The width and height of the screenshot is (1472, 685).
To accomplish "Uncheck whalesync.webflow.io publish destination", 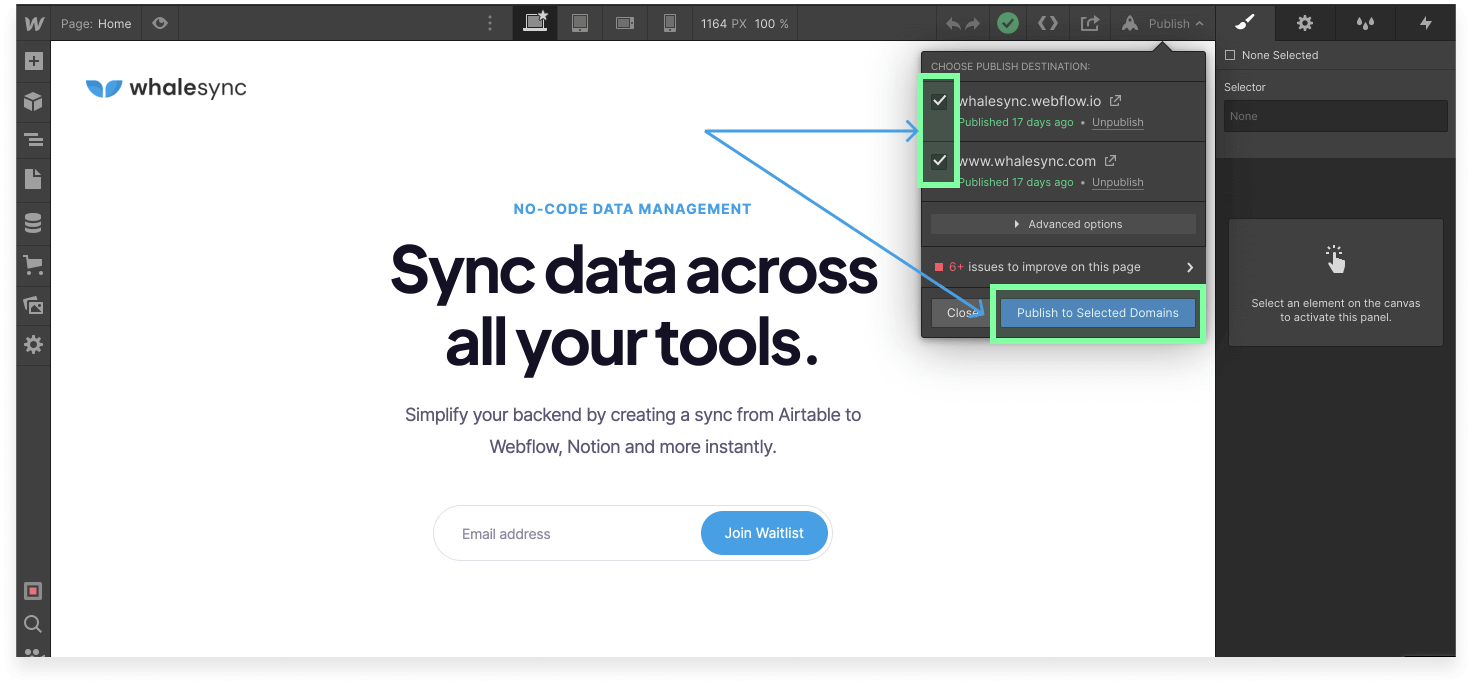I will tap(939, 101).
